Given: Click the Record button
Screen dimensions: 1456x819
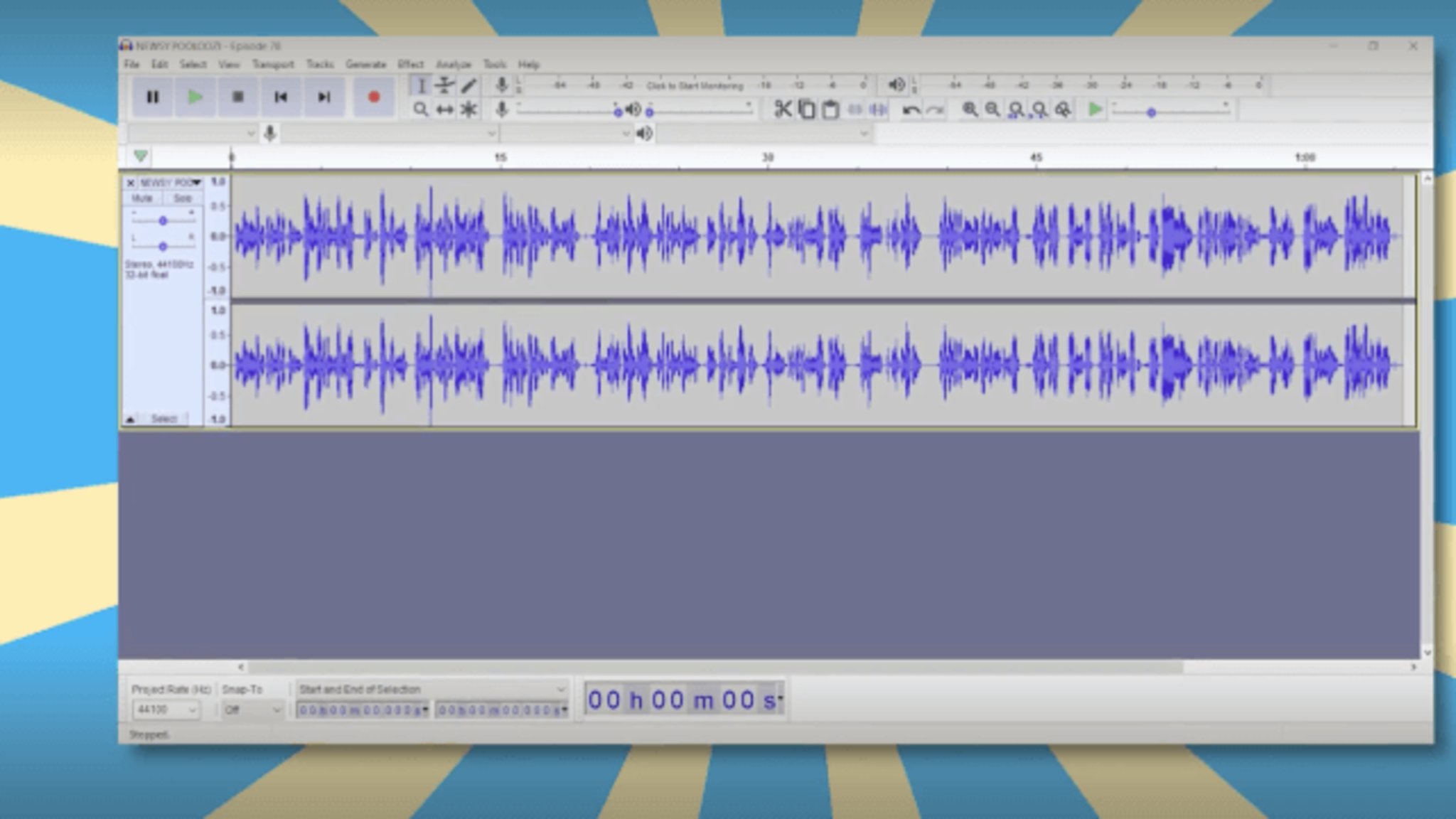Looking at the screenshot, I should pyautogui.click(x=373, y=97).
